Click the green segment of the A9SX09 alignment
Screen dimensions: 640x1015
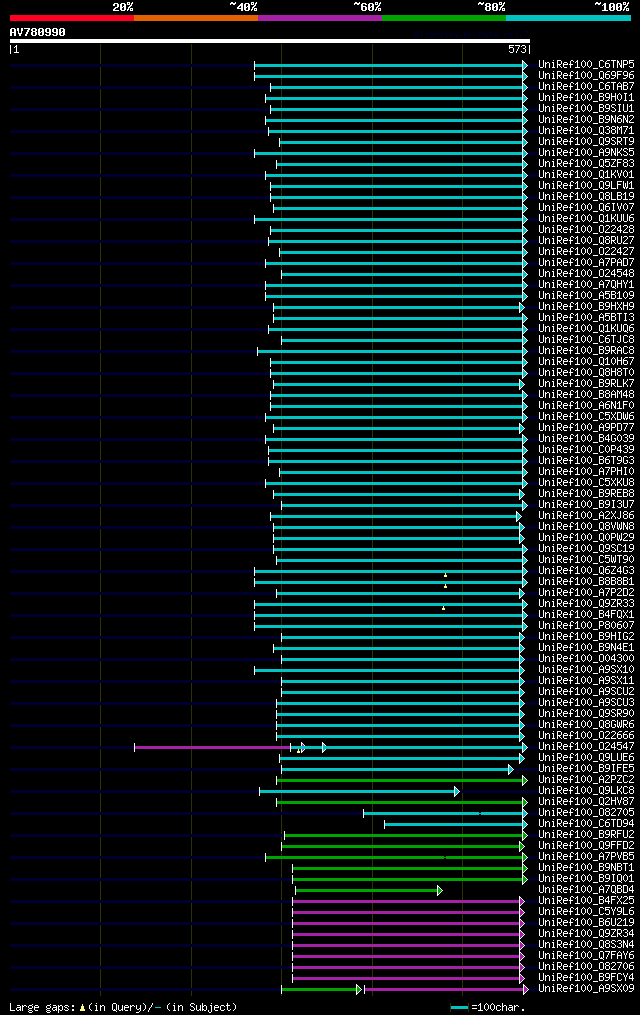click(x=320, y=990)
